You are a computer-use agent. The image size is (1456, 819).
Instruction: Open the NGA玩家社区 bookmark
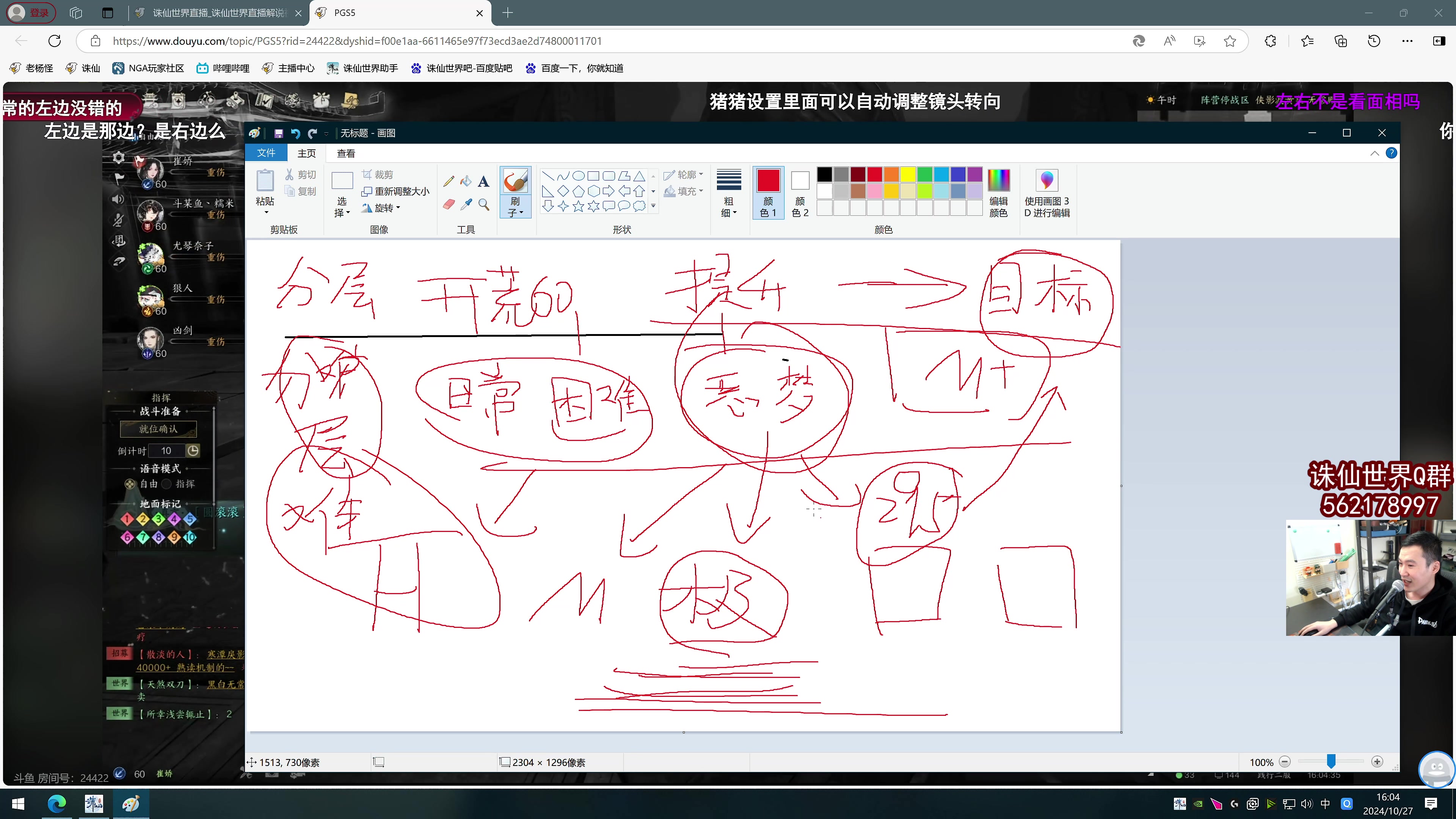point(148,68)
